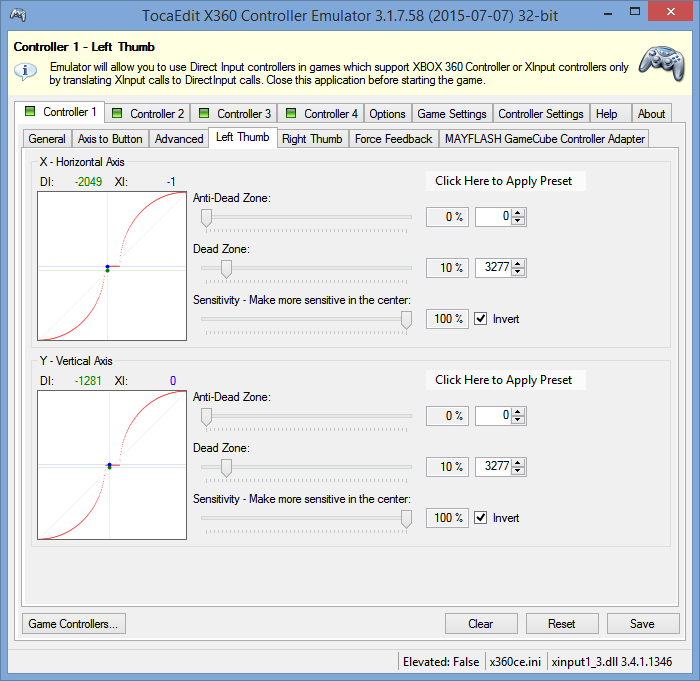Minimize the TocaEdit window
Viewport: 700px width, 681px height.
tap(608, 13)
